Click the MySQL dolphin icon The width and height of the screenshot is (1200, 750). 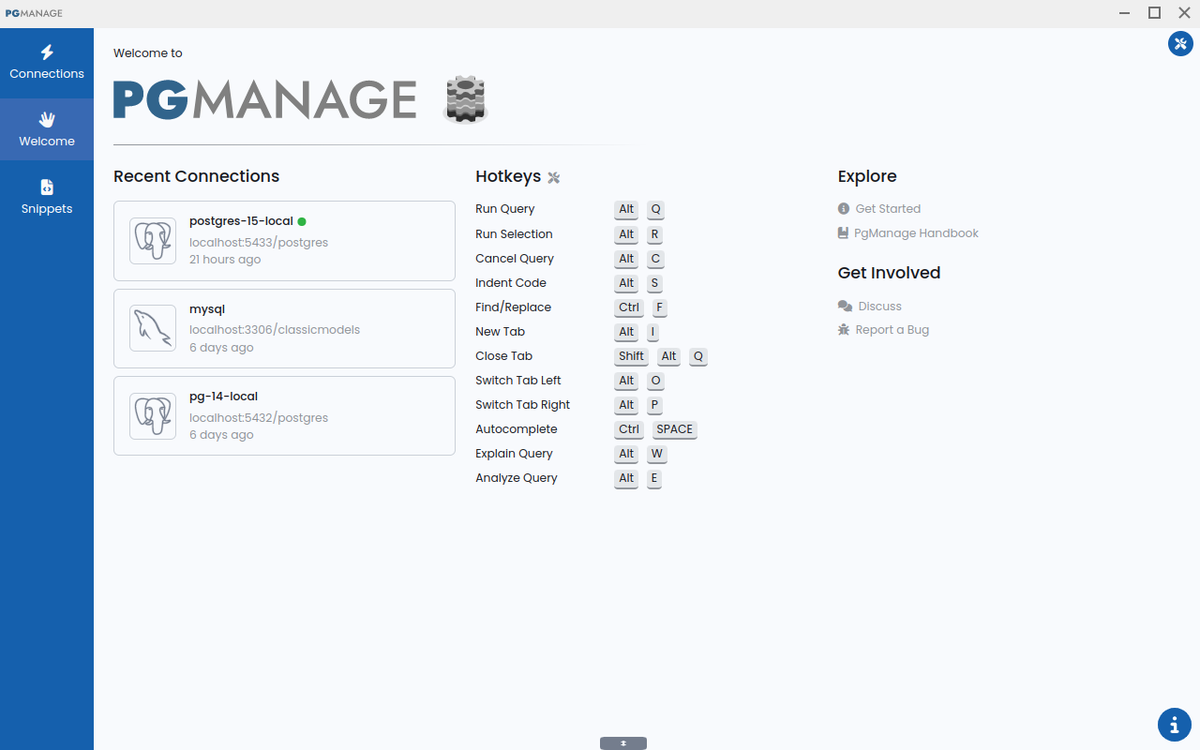(x=152, y=329)
